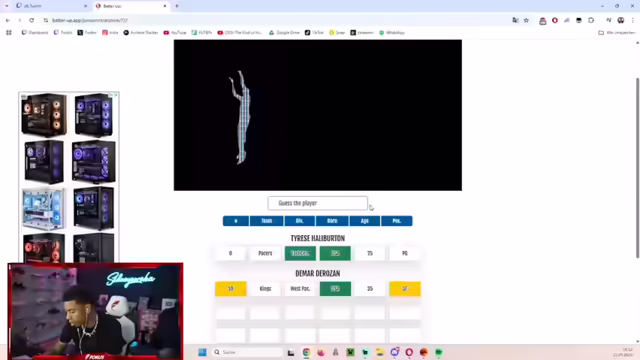Open Minecraft from the taskbar
This screenshot has width=640, height=360.
coord(350,352)
